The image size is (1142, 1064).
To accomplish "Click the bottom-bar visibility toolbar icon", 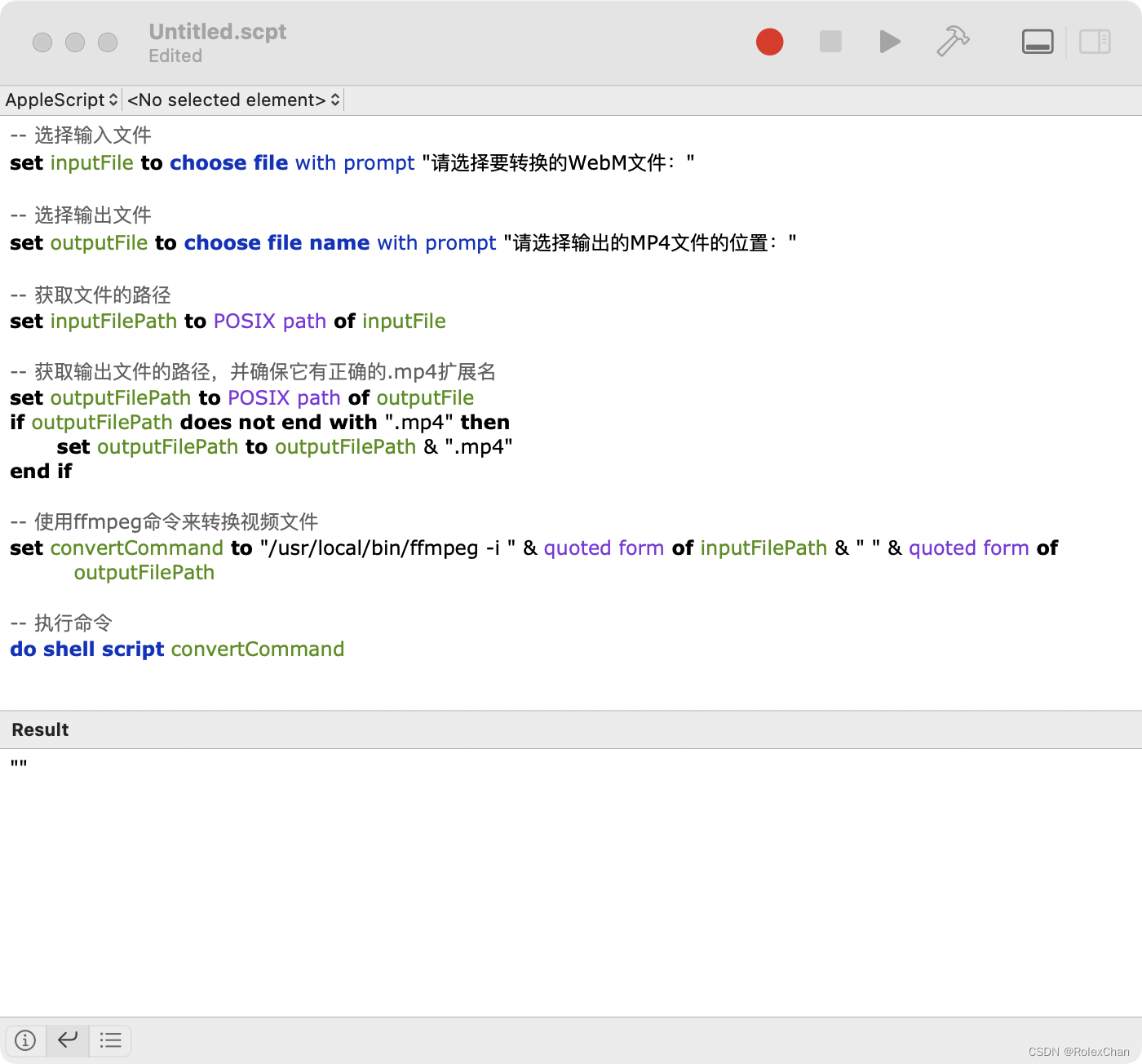I will pos(1036,42).
